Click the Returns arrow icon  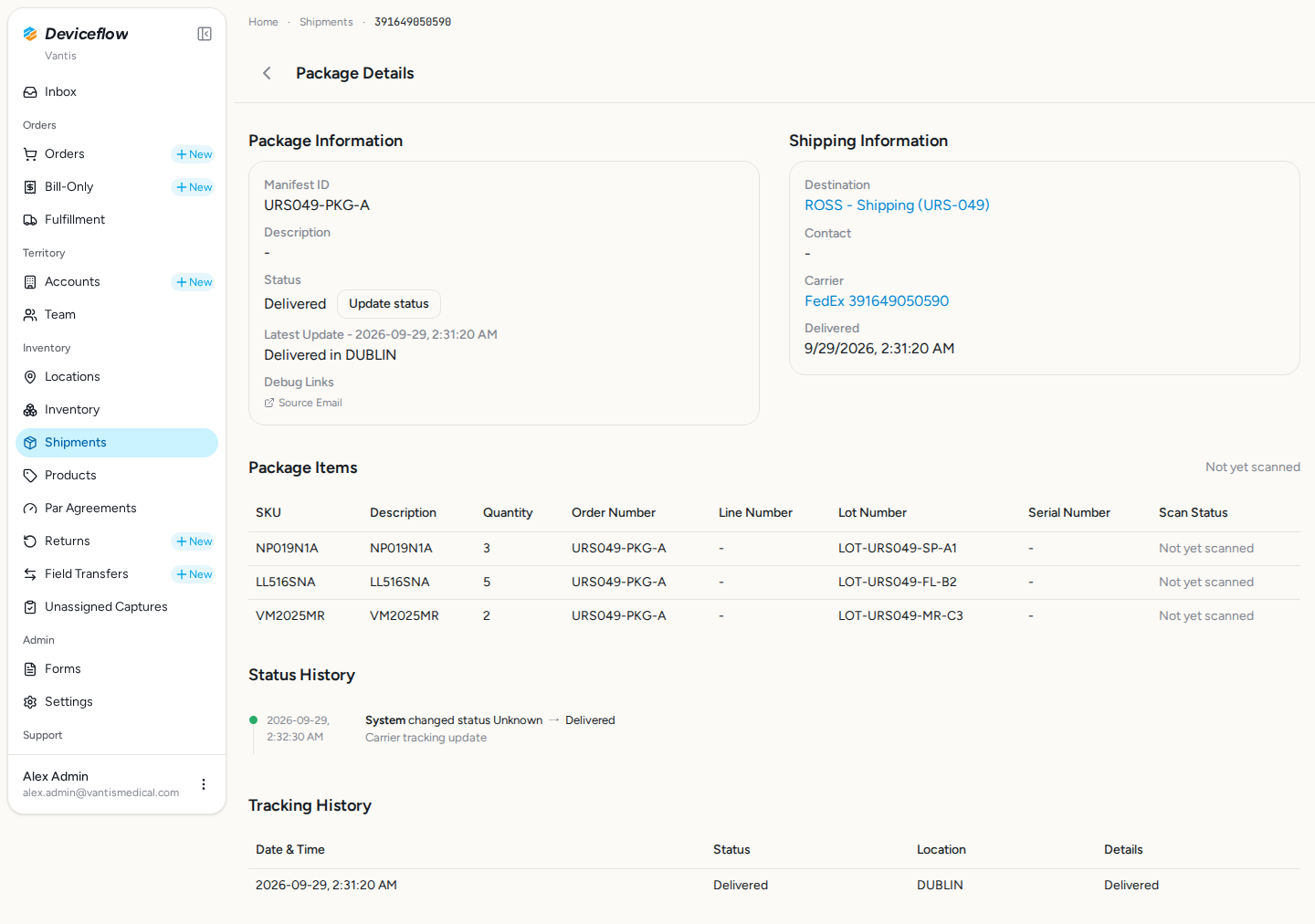pyautogui.click(x=30, y=541)
